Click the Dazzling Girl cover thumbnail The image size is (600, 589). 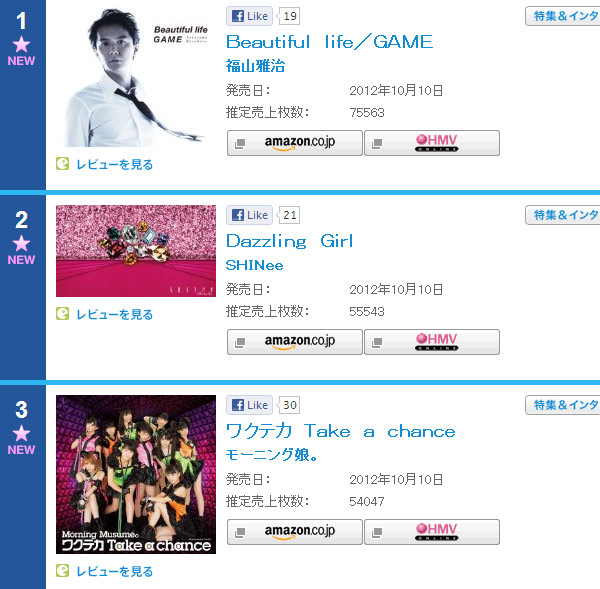(136, 251)
